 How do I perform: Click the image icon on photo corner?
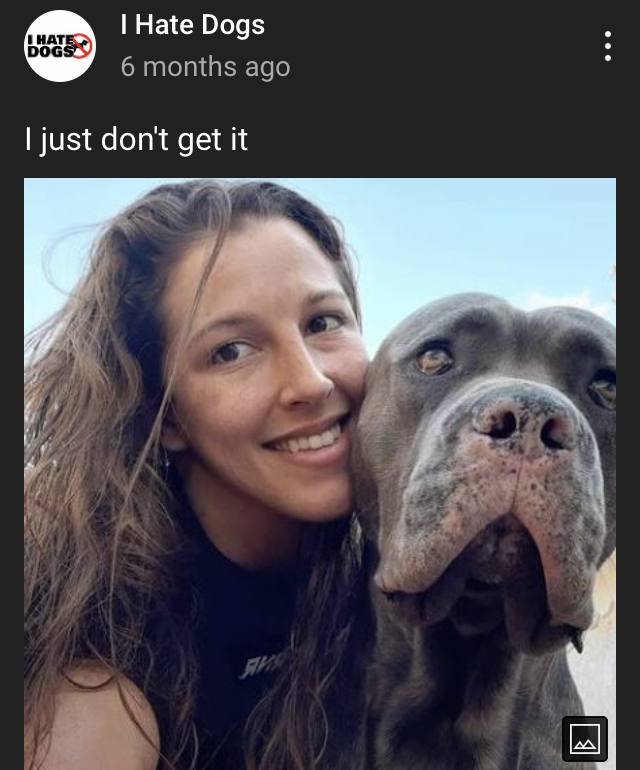click(584, 739)
